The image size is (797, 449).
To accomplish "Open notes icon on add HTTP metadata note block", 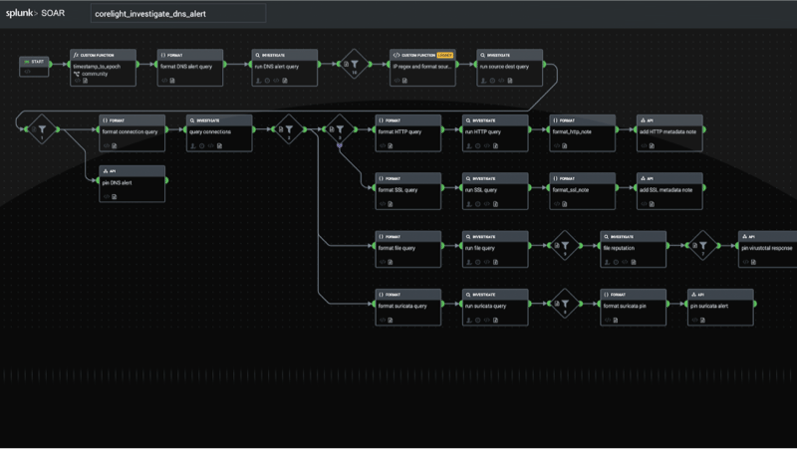I will click(x=652, y=146).
